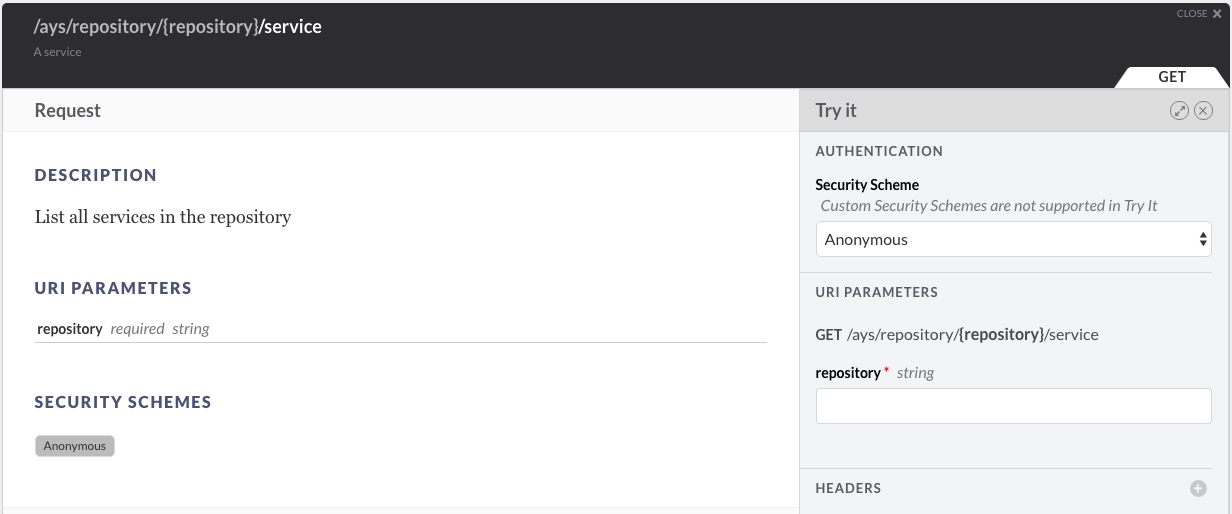Click the SECURITY SCHEMES heading
The image size is (1232, 514).
[123, 402]
